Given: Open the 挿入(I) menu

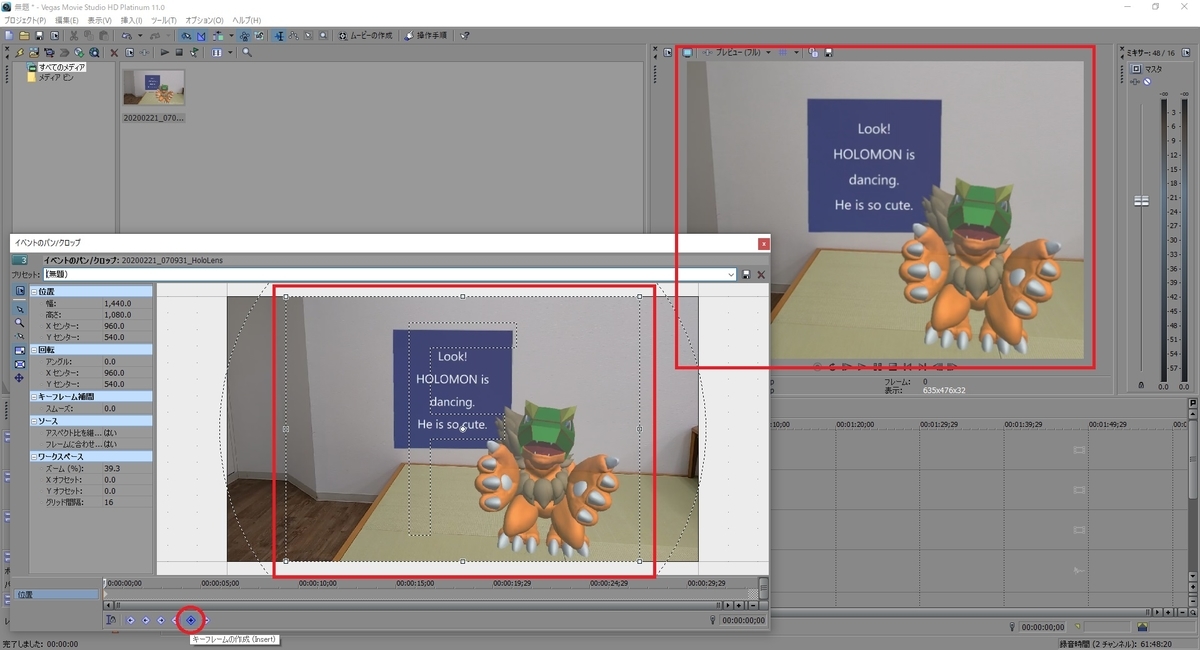Looking at the screenshot, I should coord(131,20).
